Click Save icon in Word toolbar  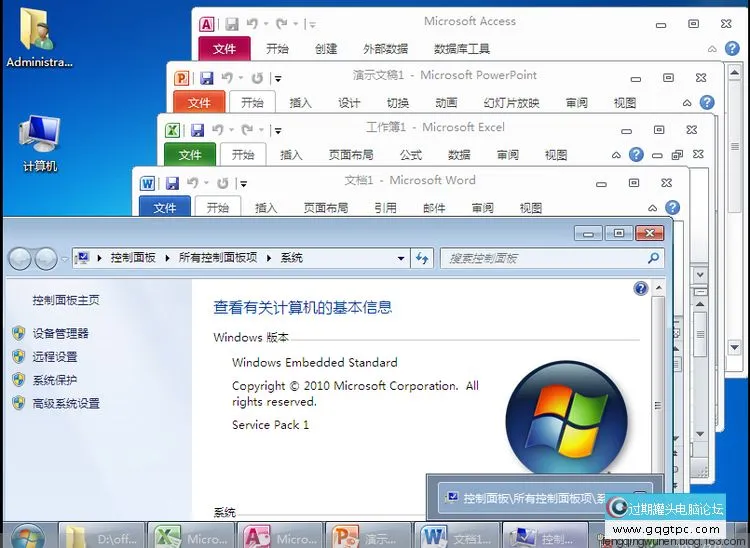coord(172,183)
